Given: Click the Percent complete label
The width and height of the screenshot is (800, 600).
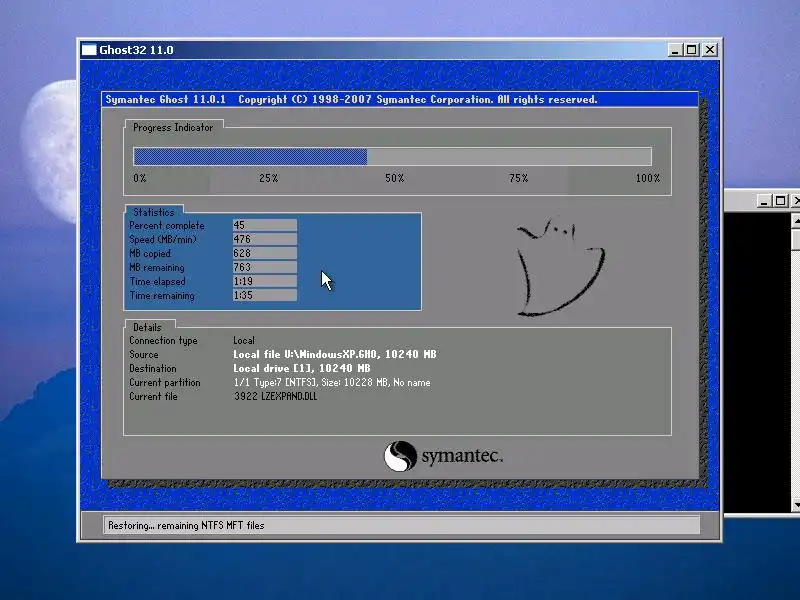Looking at the screenshot, I should (166, 226).
